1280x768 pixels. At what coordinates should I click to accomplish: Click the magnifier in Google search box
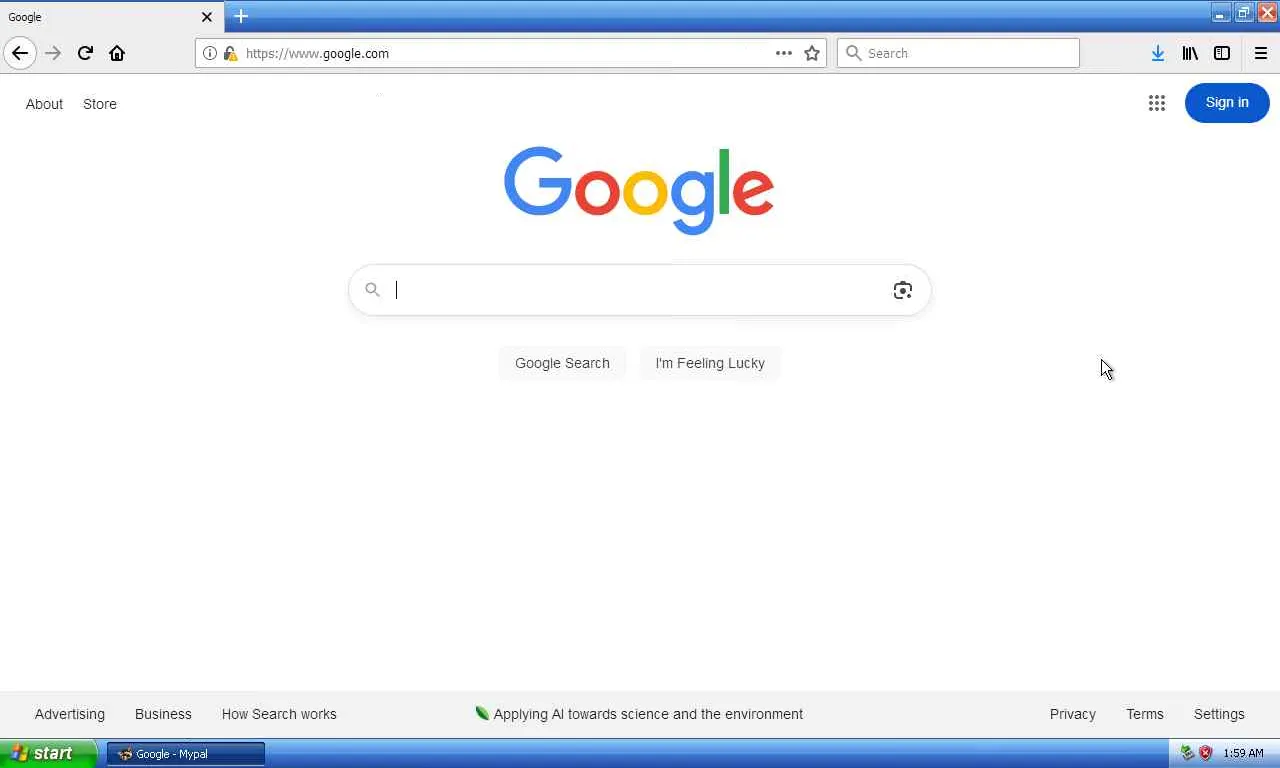[x=372, y=290]
